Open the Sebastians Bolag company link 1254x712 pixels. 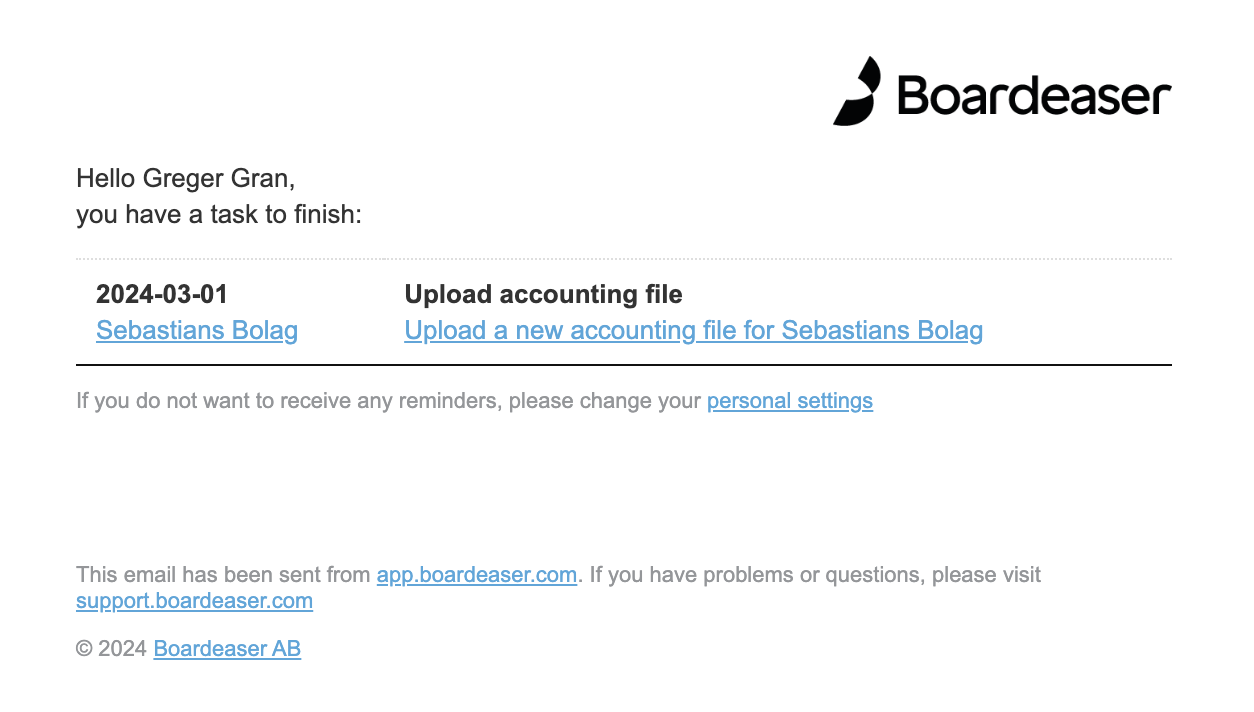[197, 330]
